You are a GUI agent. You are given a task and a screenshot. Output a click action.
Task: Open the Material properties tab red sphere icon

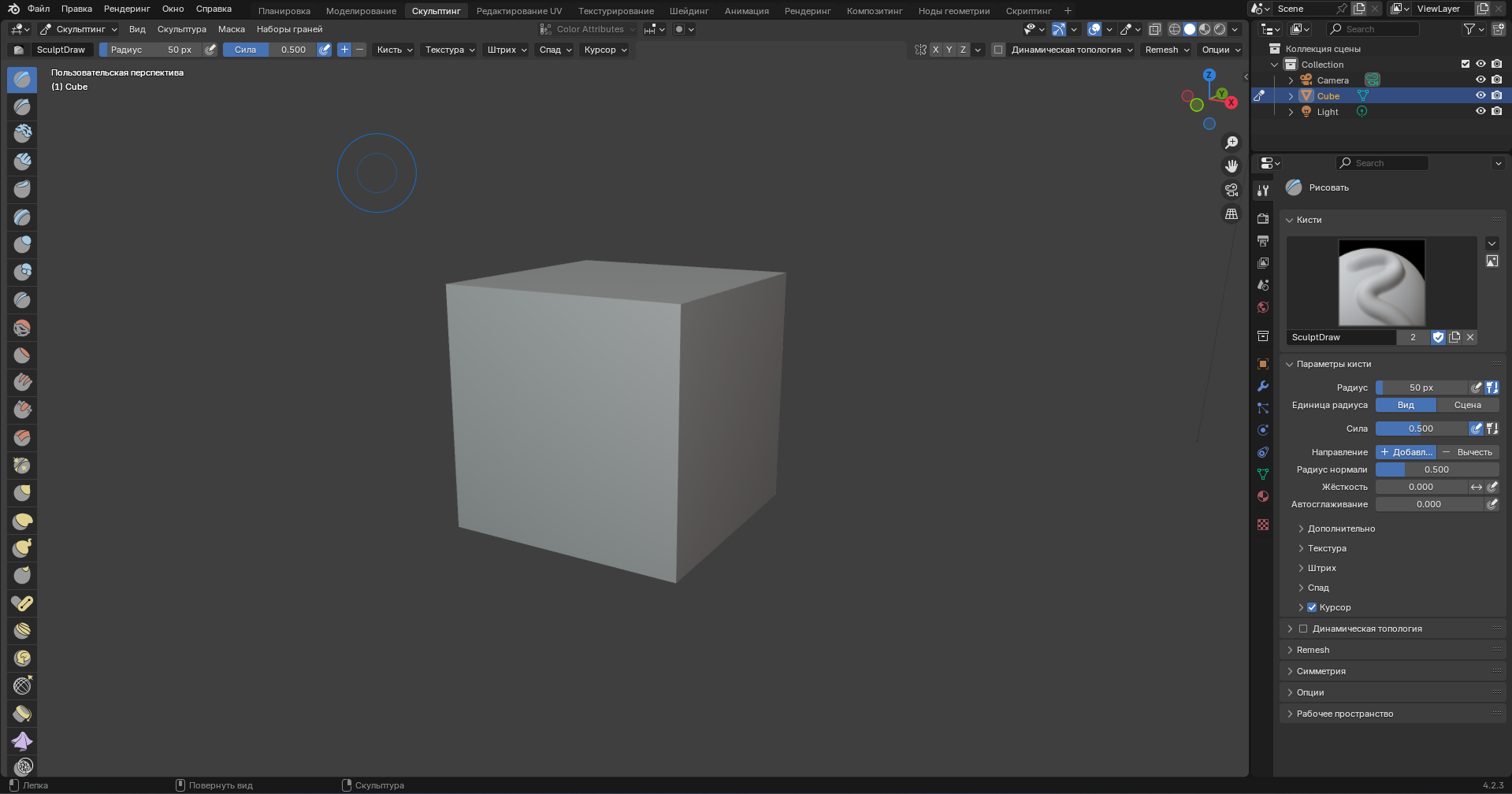(1263, 496)
